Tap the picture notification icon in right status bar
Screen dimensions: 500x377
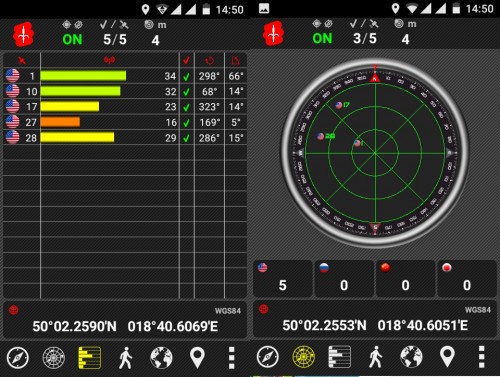(264, 8)
